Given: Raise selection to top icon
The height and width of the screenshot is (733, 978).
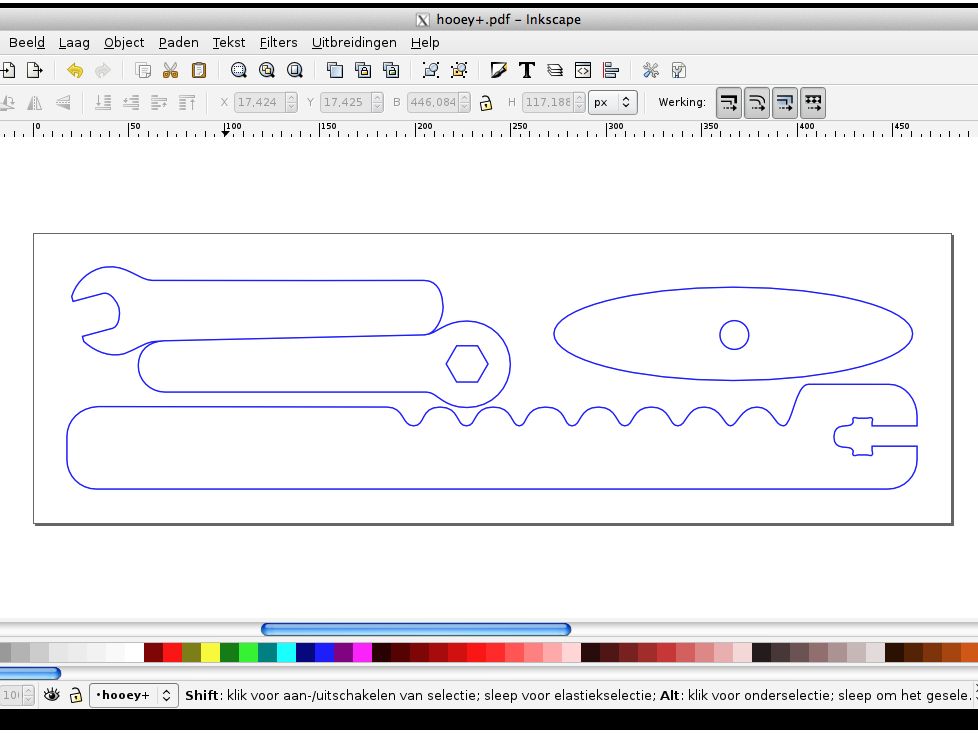Looking at the screenshot, I should coord(187,102).
